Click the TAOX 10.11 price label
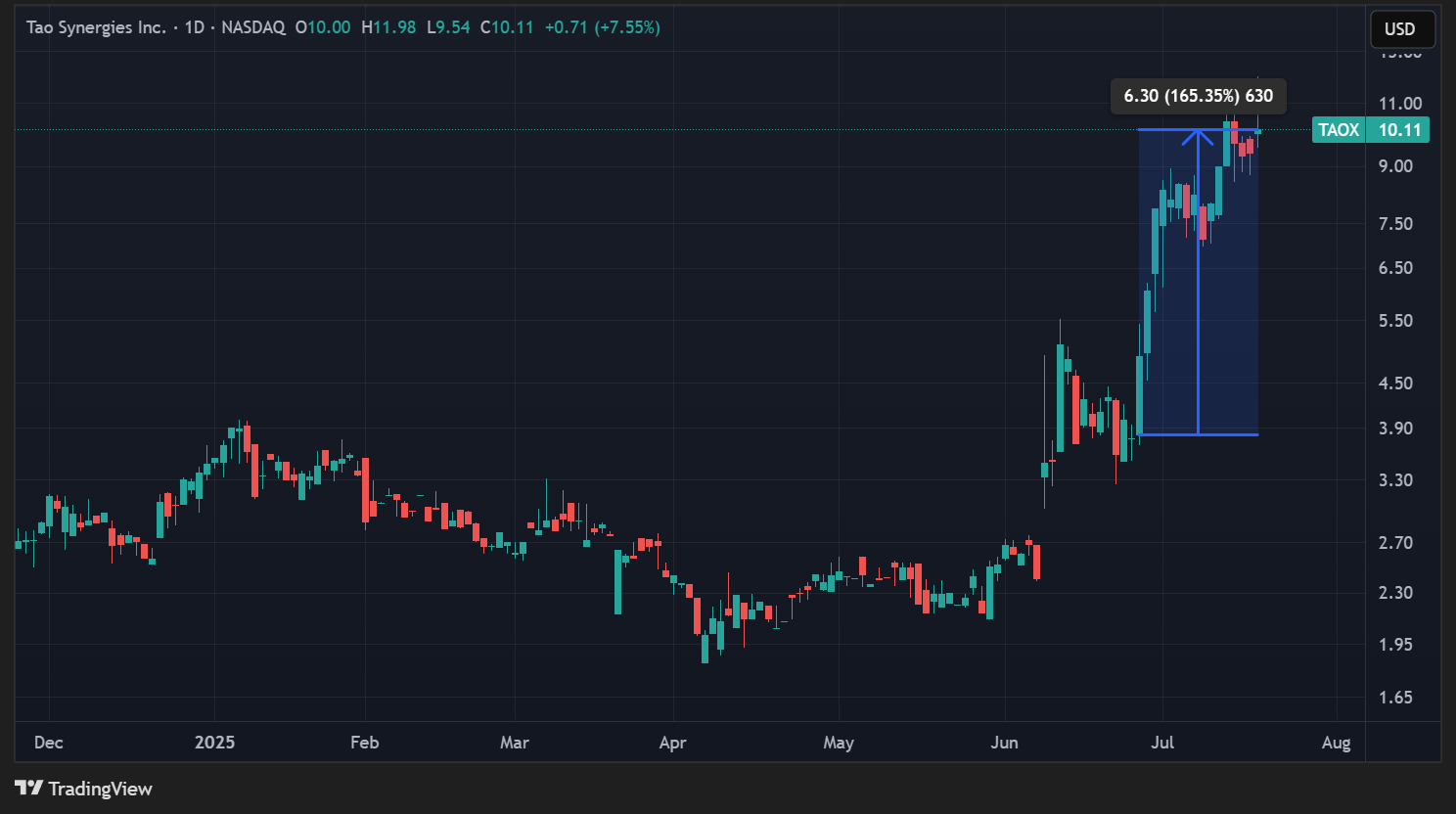 [1370, 130]
